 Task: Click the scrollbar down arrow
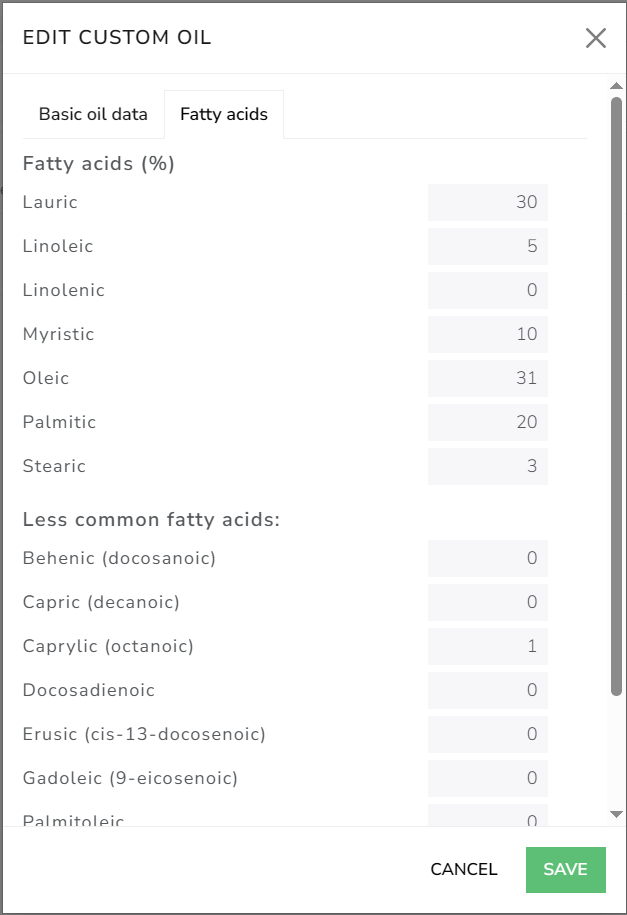tap(615, 813)
